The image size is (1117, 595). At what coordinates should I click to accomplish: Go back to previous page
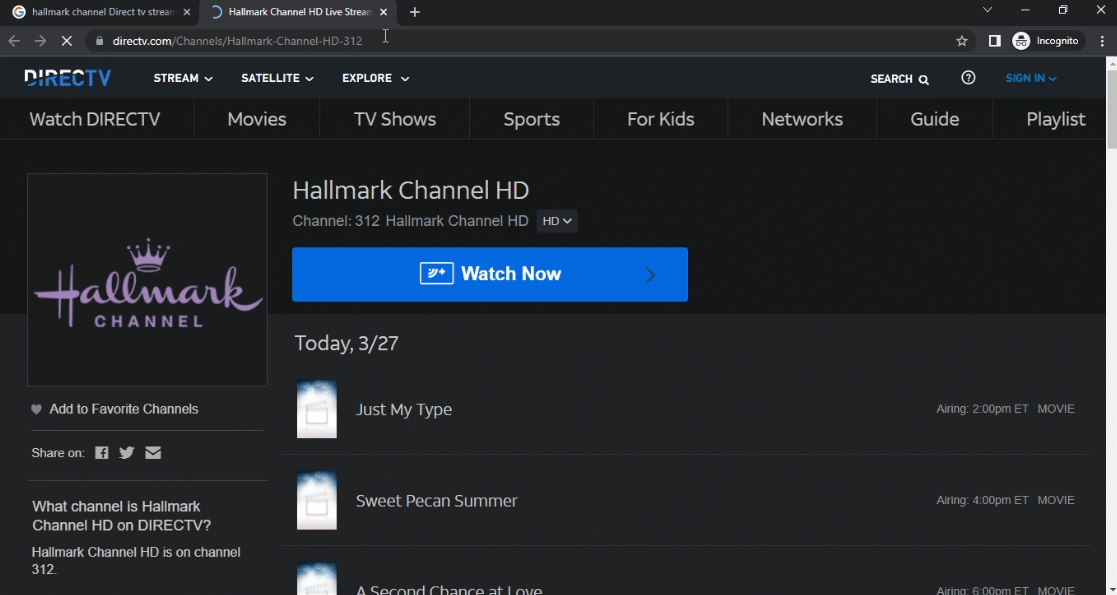[x=14, y=41]
